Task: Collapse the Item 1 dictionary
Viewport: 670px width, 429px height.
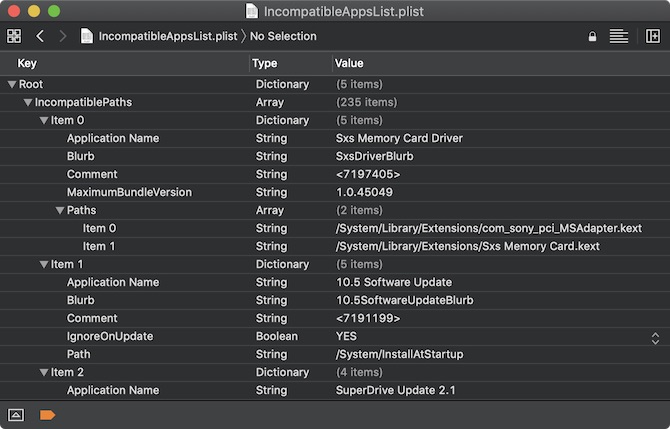Action: coord(44,265)
